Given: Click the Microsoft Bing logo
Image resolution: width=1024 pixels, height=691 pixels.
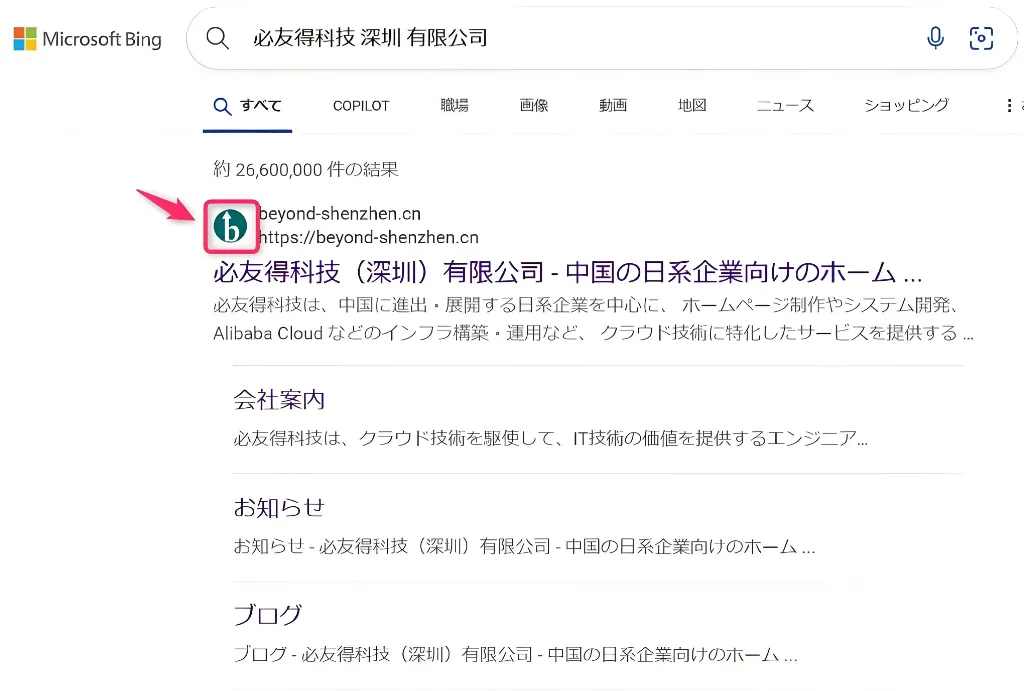Looking at the screenshot, I should click(87, 39).
